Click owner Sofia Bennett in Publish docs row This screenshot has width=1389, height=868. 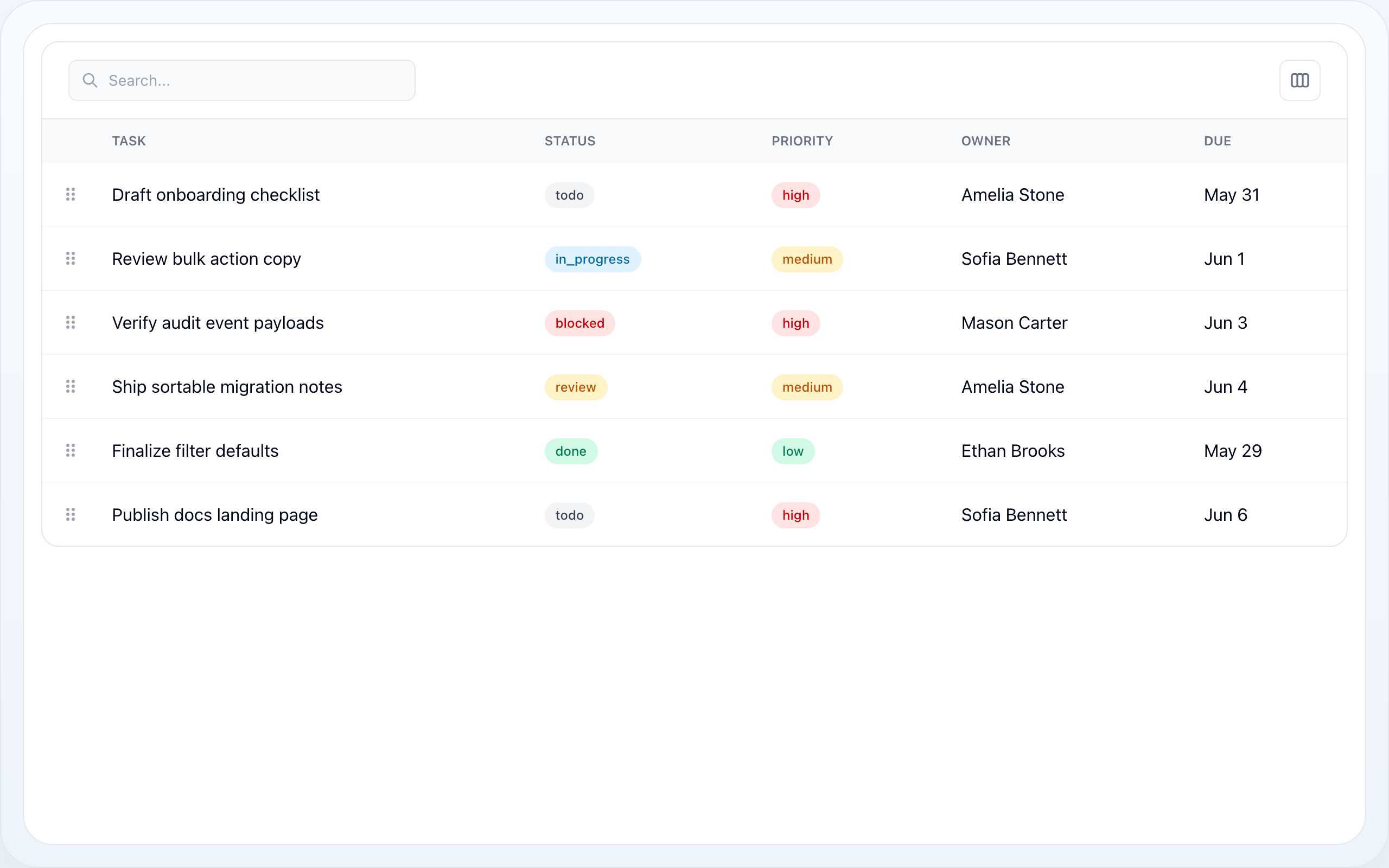[x=1014, y=515]
